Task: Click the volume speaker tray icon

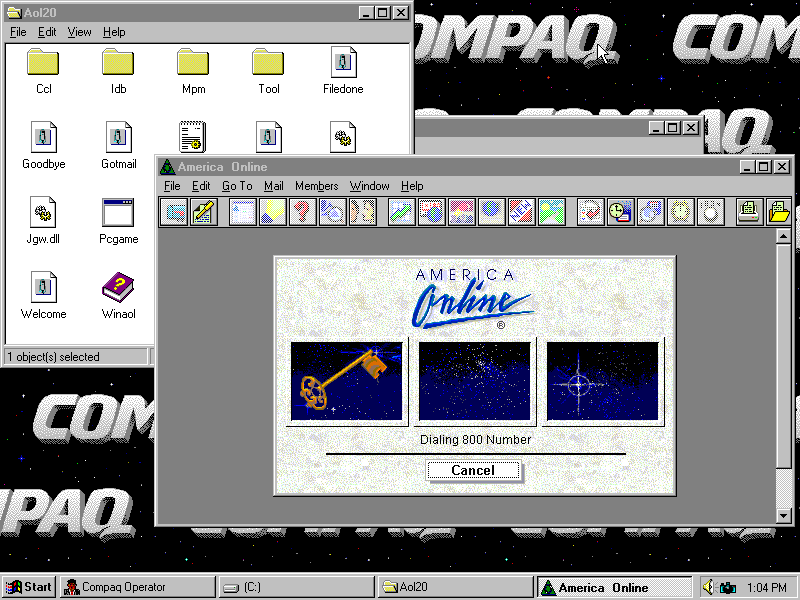Action: point(708,587)
